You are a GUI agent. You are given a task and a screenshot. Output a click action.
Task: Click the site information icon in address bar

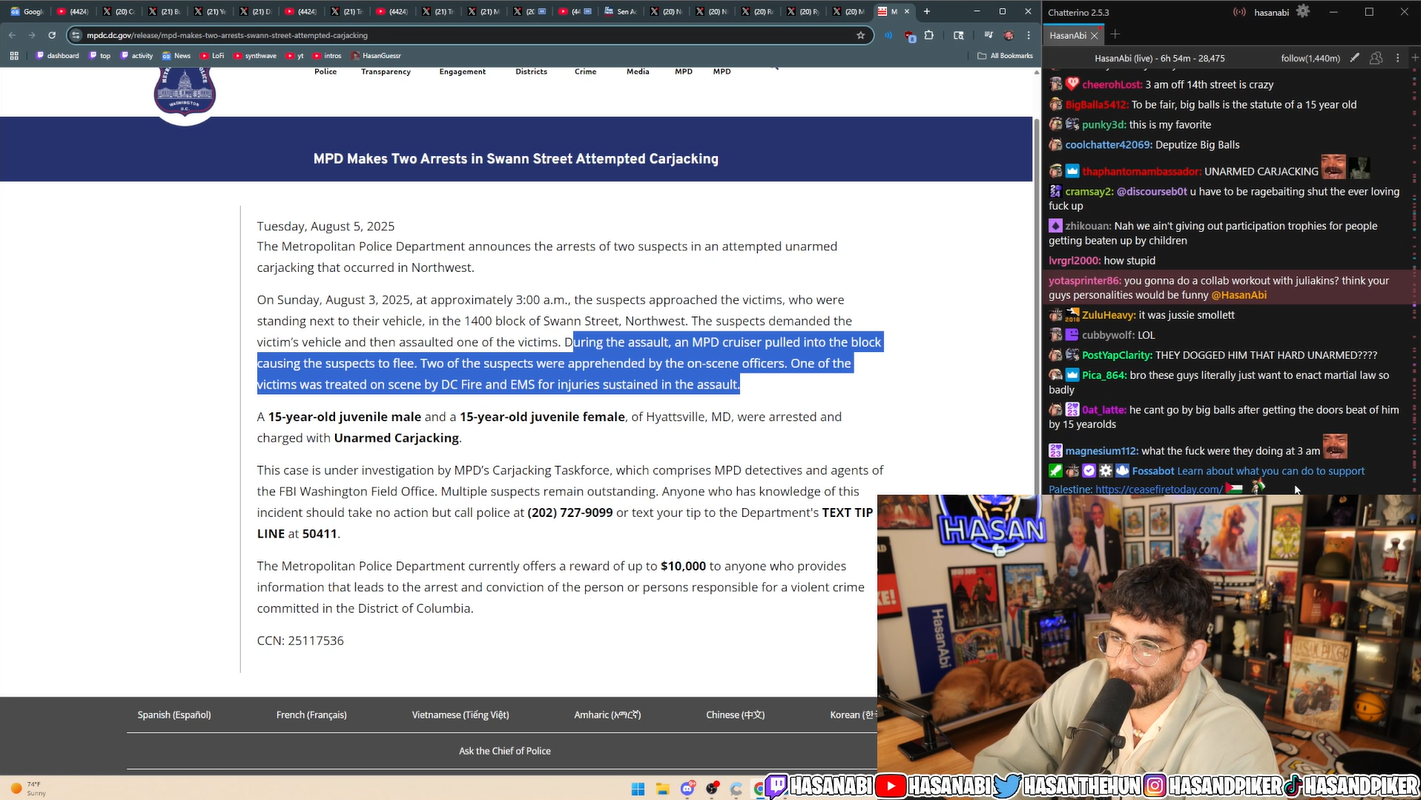pos(76,35)
